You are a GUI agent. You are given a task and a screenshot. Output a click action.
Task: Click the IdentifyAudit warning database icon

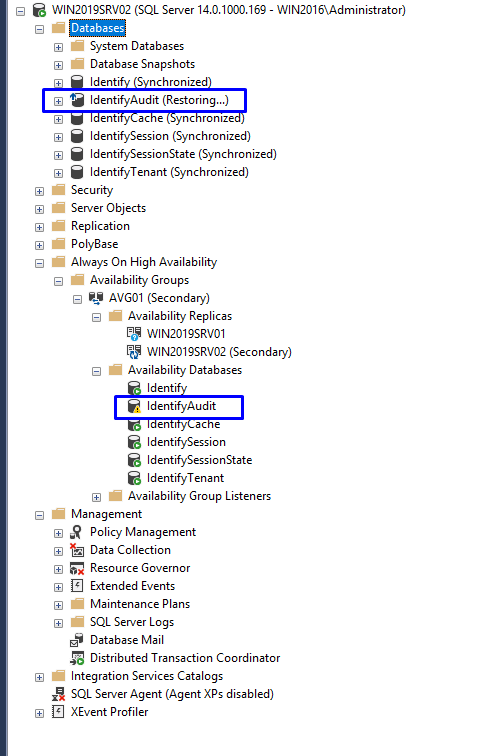coord(134,406)
